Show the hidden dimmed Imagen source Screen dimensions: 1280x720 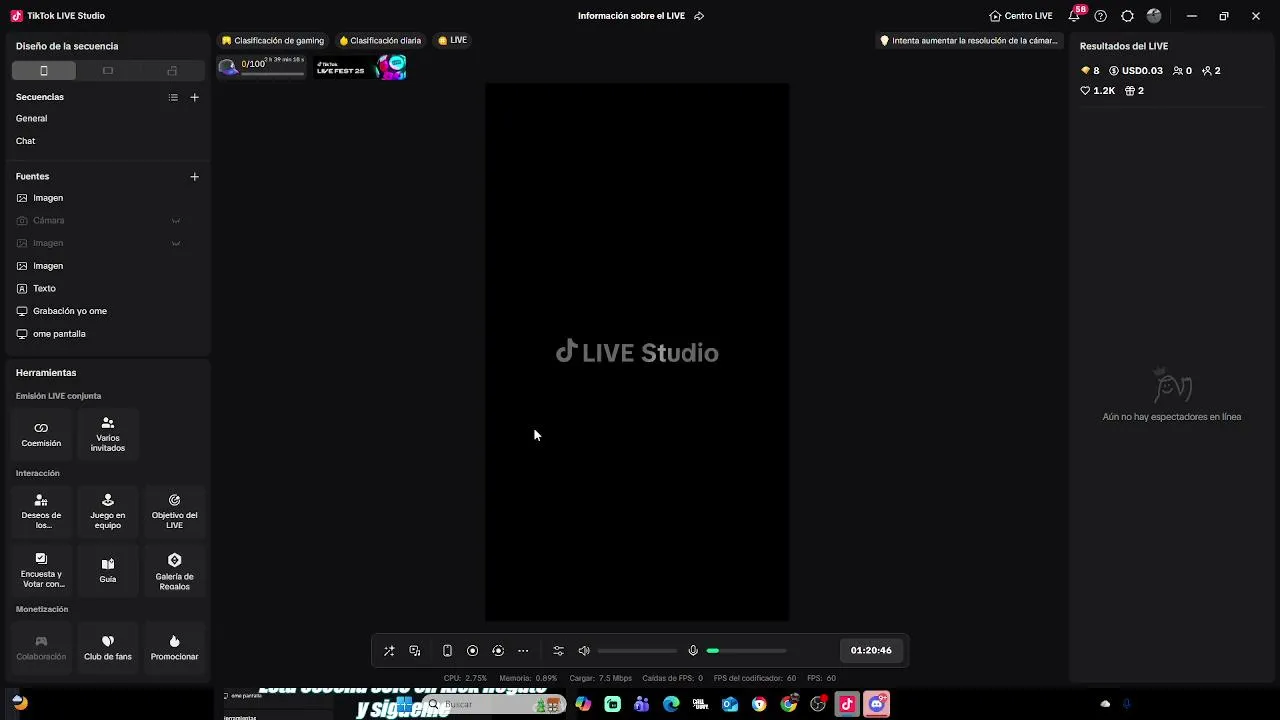click(x=176, y=243)
